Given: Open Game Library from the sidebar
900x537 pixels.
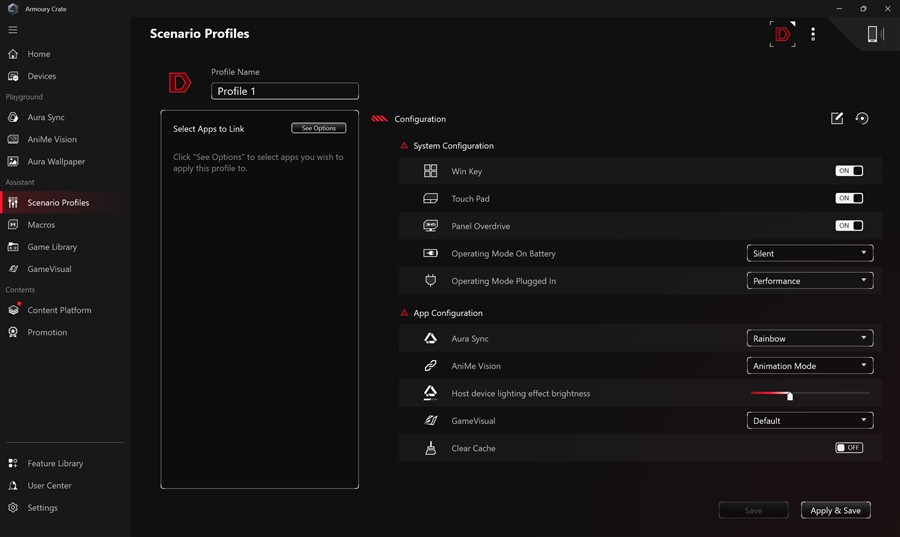Looking at the screenshot, I should (x=52, y=247).
